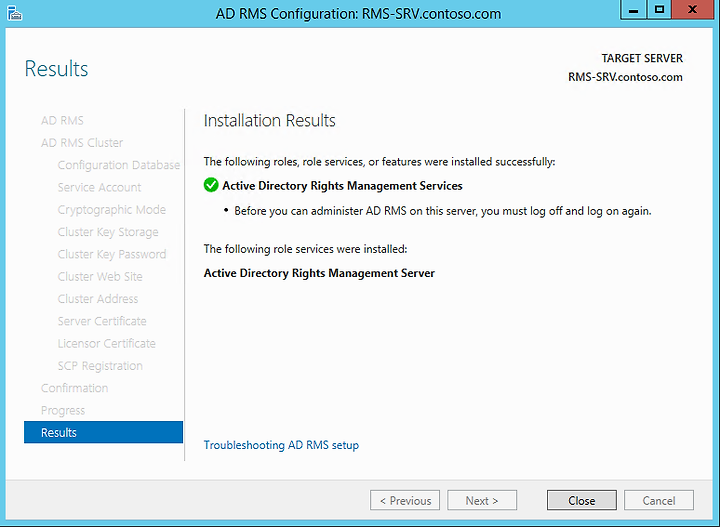Click the AD RMS Configuration window icon
Screen dimensions: 720x527
[x=15, y=13]
